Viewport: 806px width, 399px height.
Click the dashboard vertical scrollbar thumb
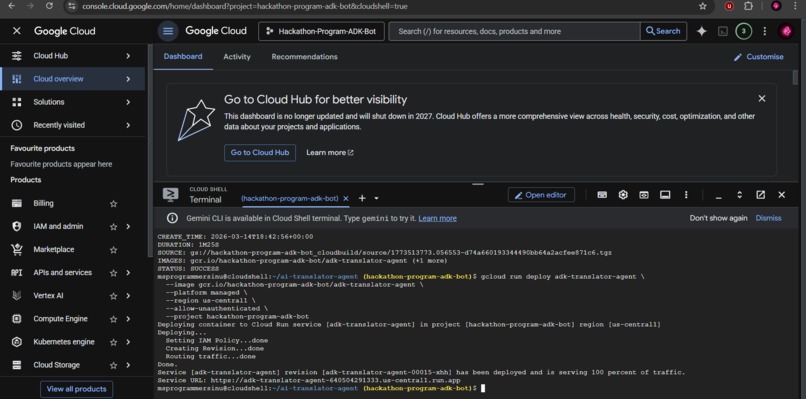point(795,78)
